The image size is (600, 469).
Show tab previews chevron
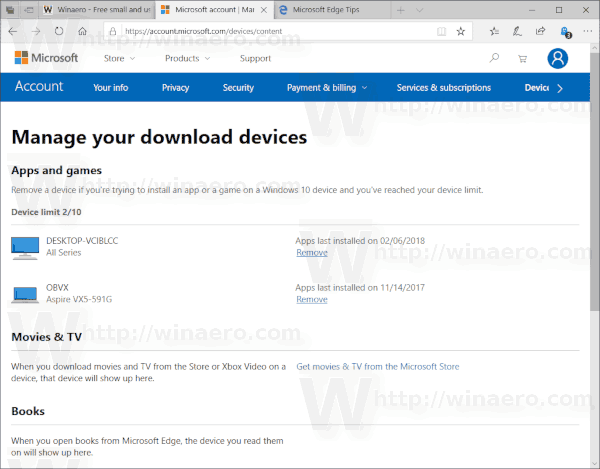tap(420, 10)
